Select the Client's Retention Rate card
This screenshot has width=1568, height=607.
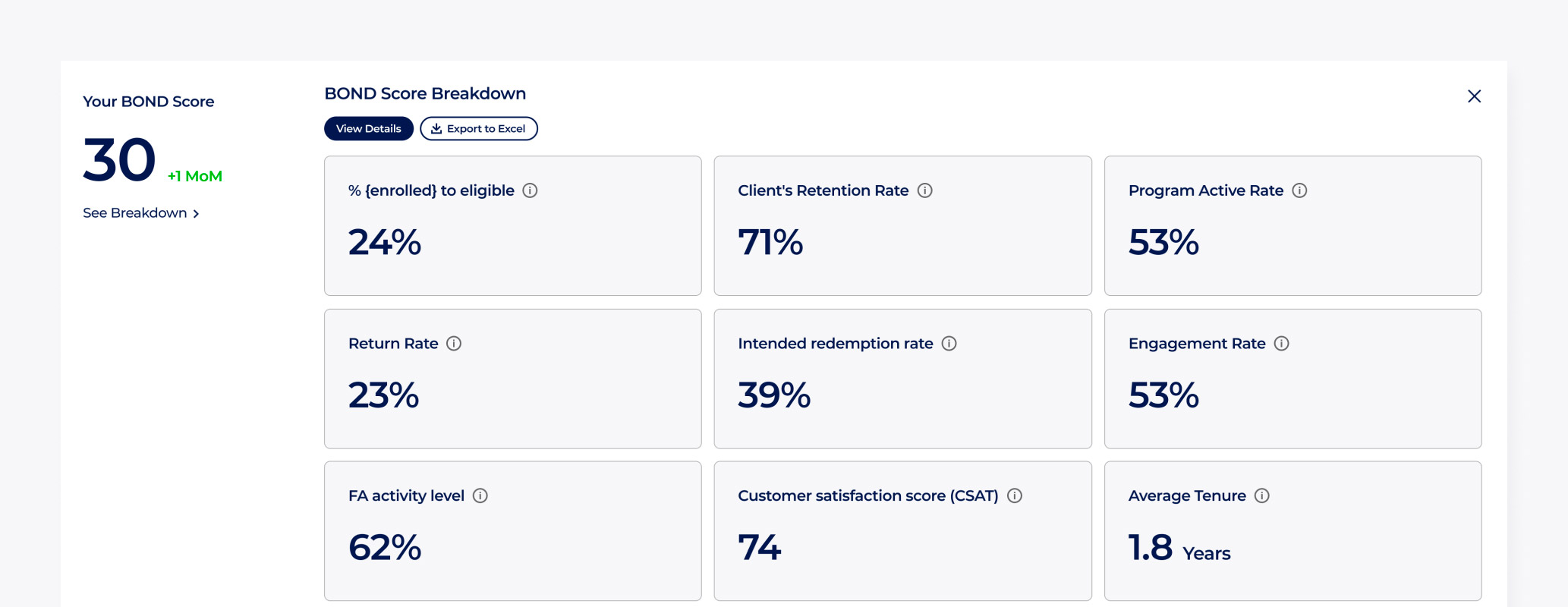click(x=902, y=225)
